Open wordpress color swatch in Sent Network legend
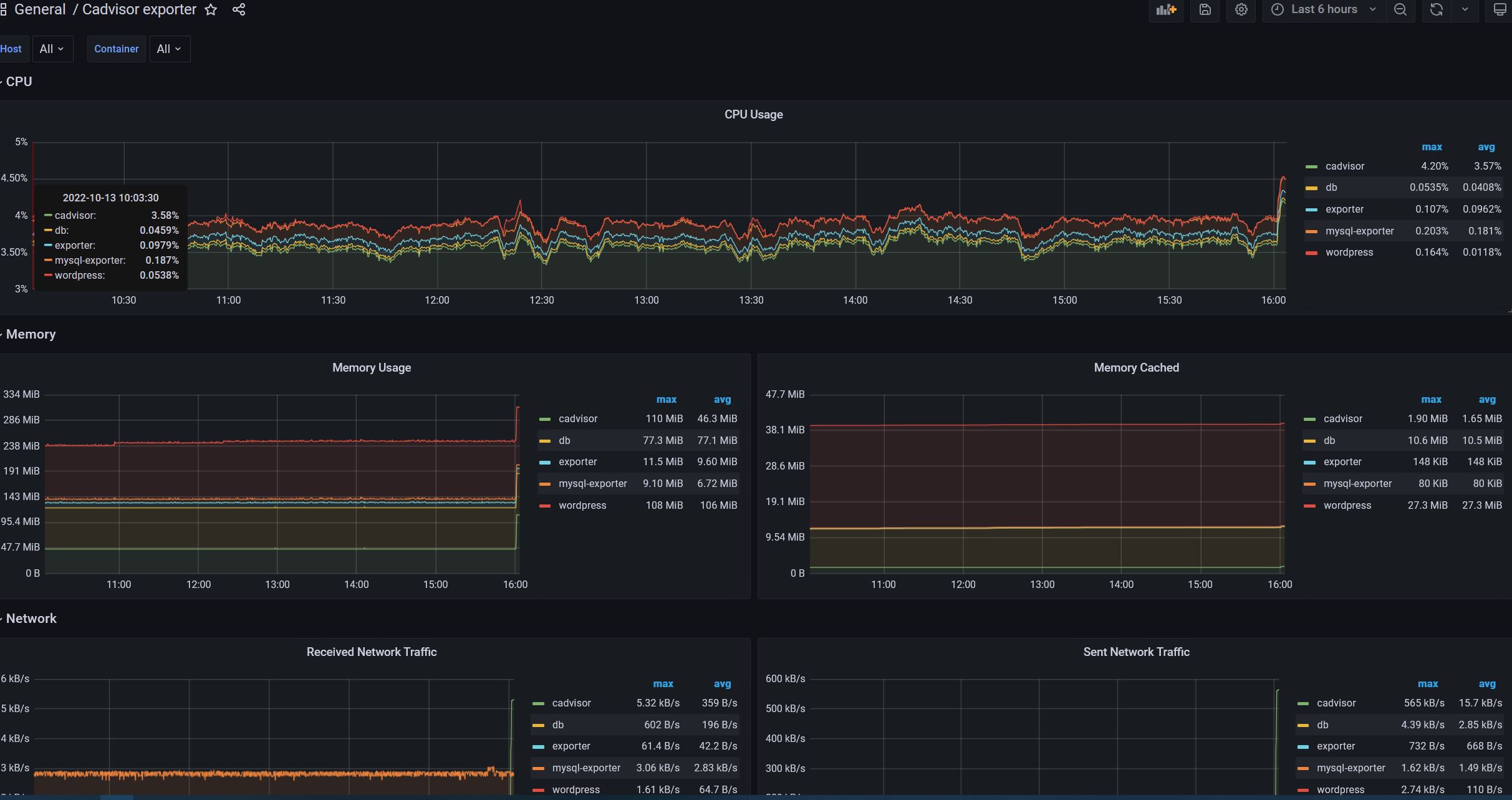 (x=1303, y=791)
